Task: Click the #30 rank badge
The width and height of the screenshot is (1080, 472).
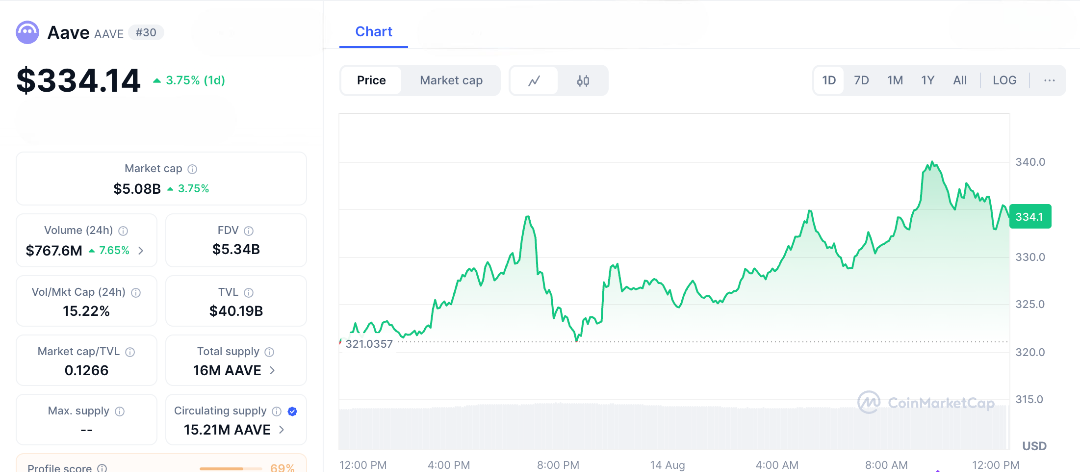Action: [145, 32]
